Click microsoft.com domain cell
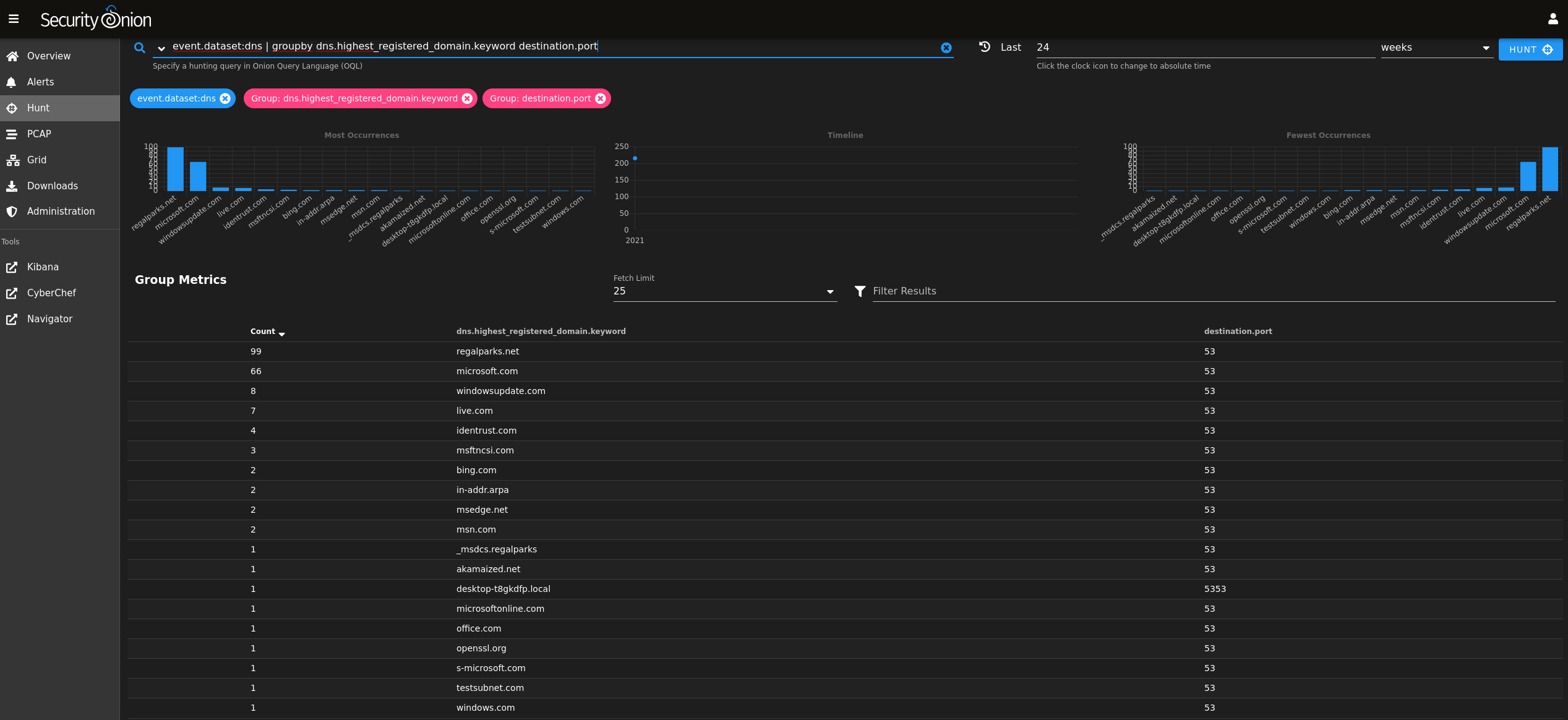Screen dimensions: 1568x720 click(x=487, y=371)
